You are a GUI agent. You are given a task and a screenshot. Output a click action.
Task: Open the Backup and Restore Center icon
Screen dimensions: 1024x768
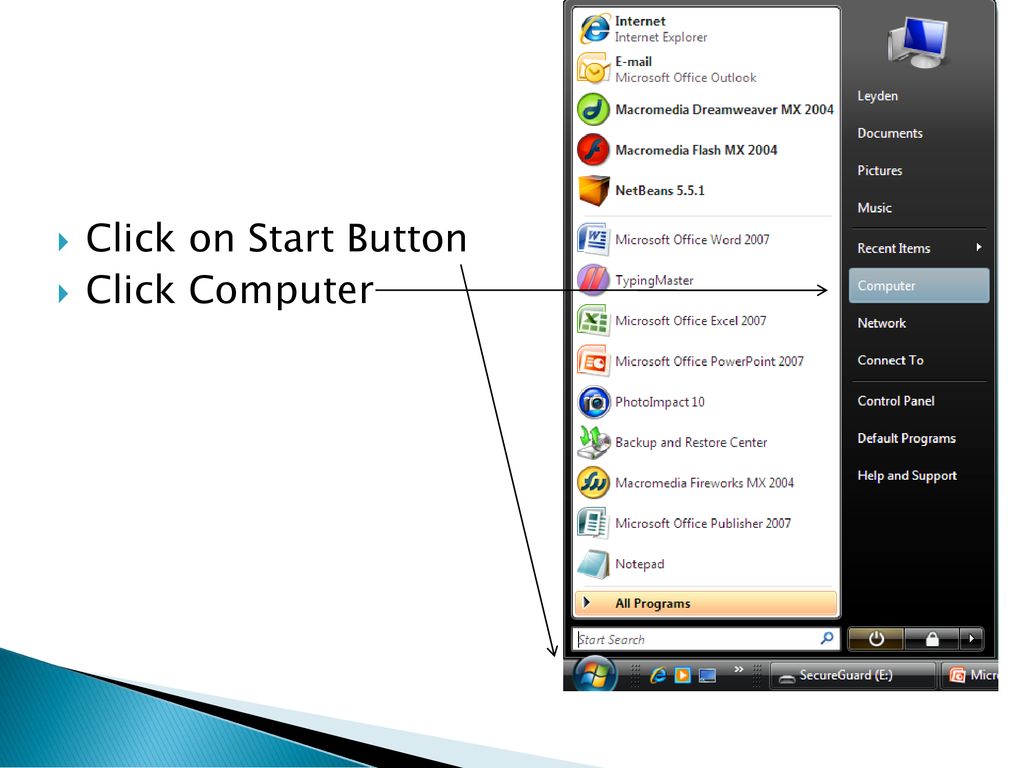tap(593, 442)
